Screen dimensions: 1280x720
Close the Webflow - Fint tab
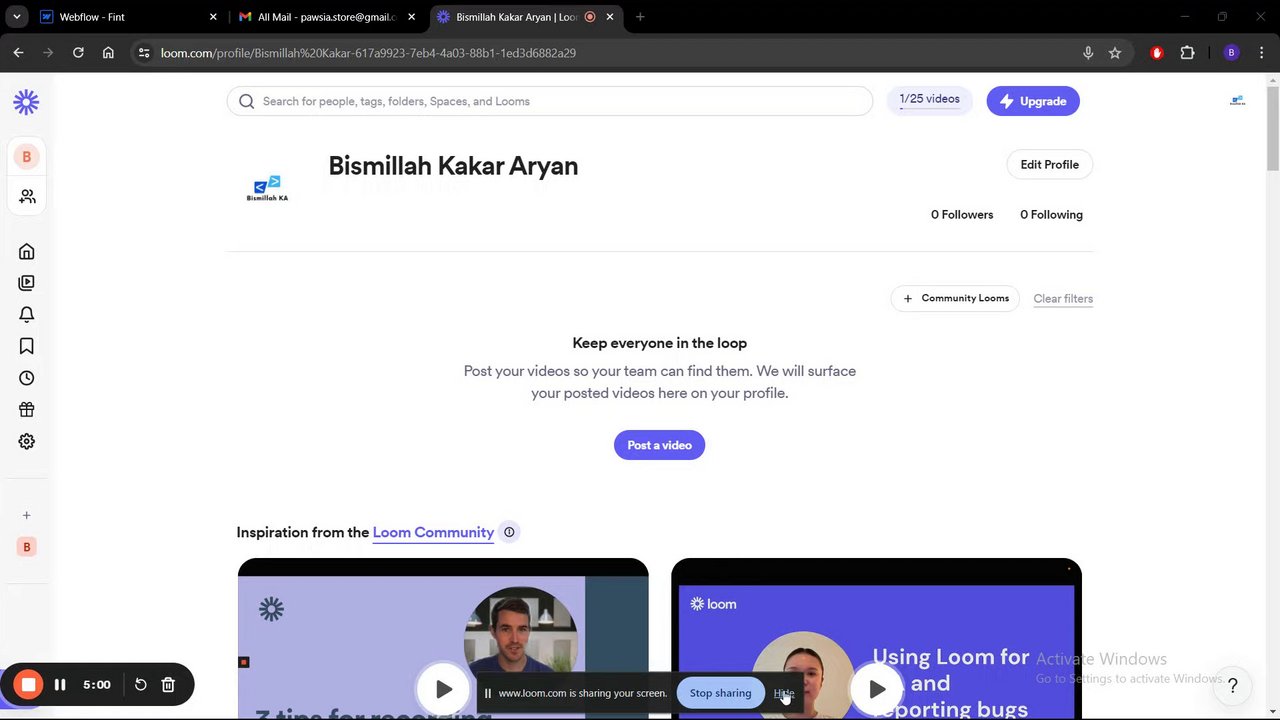pyautogui.click(x=213, y=17)
